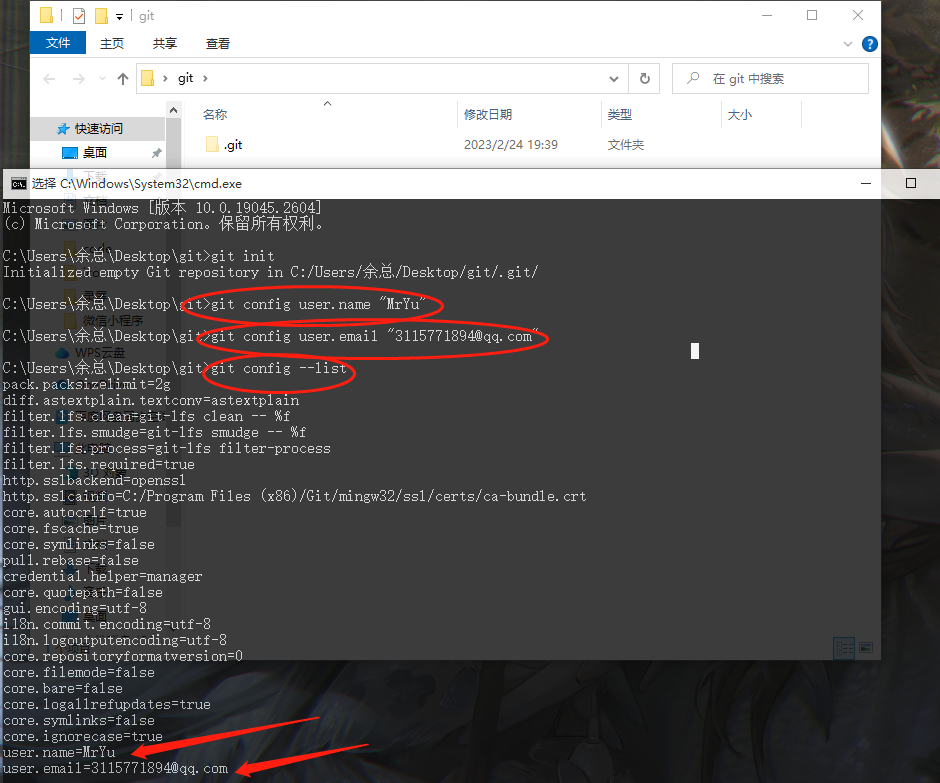Click the user.name=MrYu output line
The height and width of the screenshot is (783, 940).
(x=59, y=752)
